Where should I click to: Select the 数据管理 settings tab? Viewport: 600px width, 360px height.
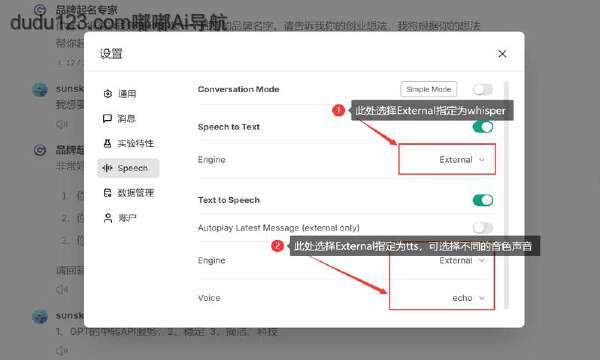pos(128,193)
